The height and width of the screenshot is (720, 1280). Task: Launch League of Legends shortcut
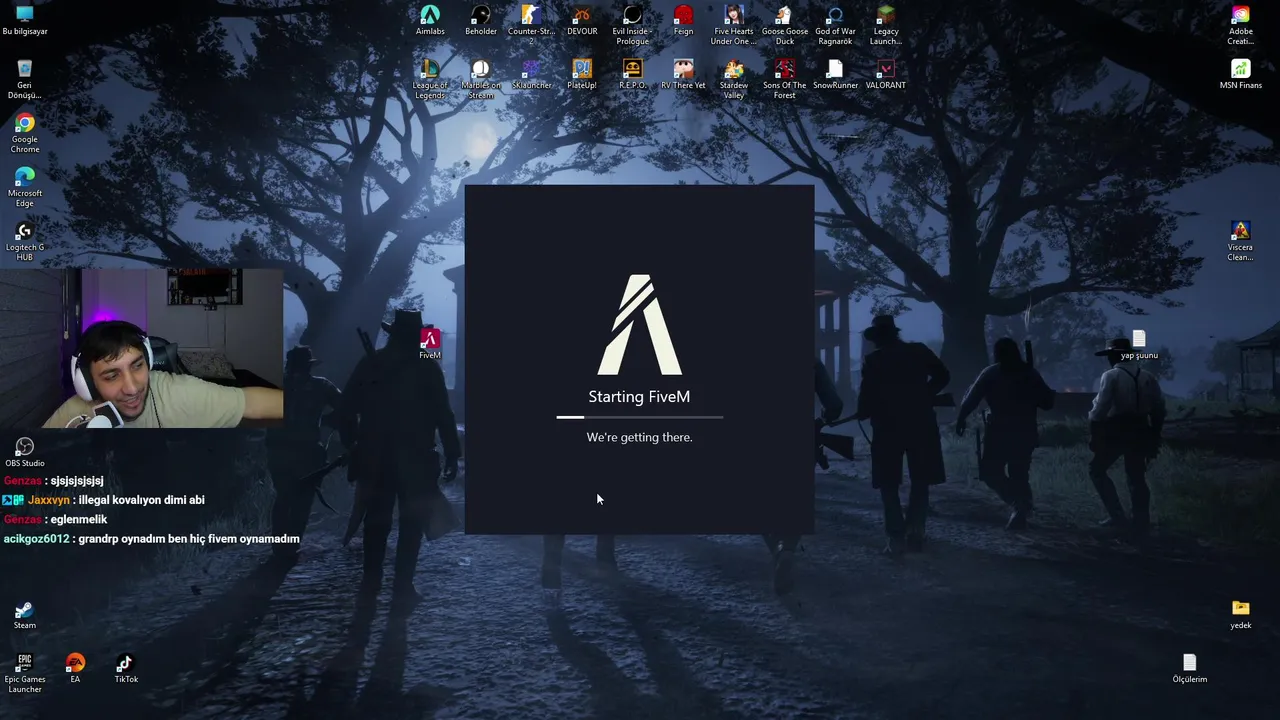coord(430,79)
